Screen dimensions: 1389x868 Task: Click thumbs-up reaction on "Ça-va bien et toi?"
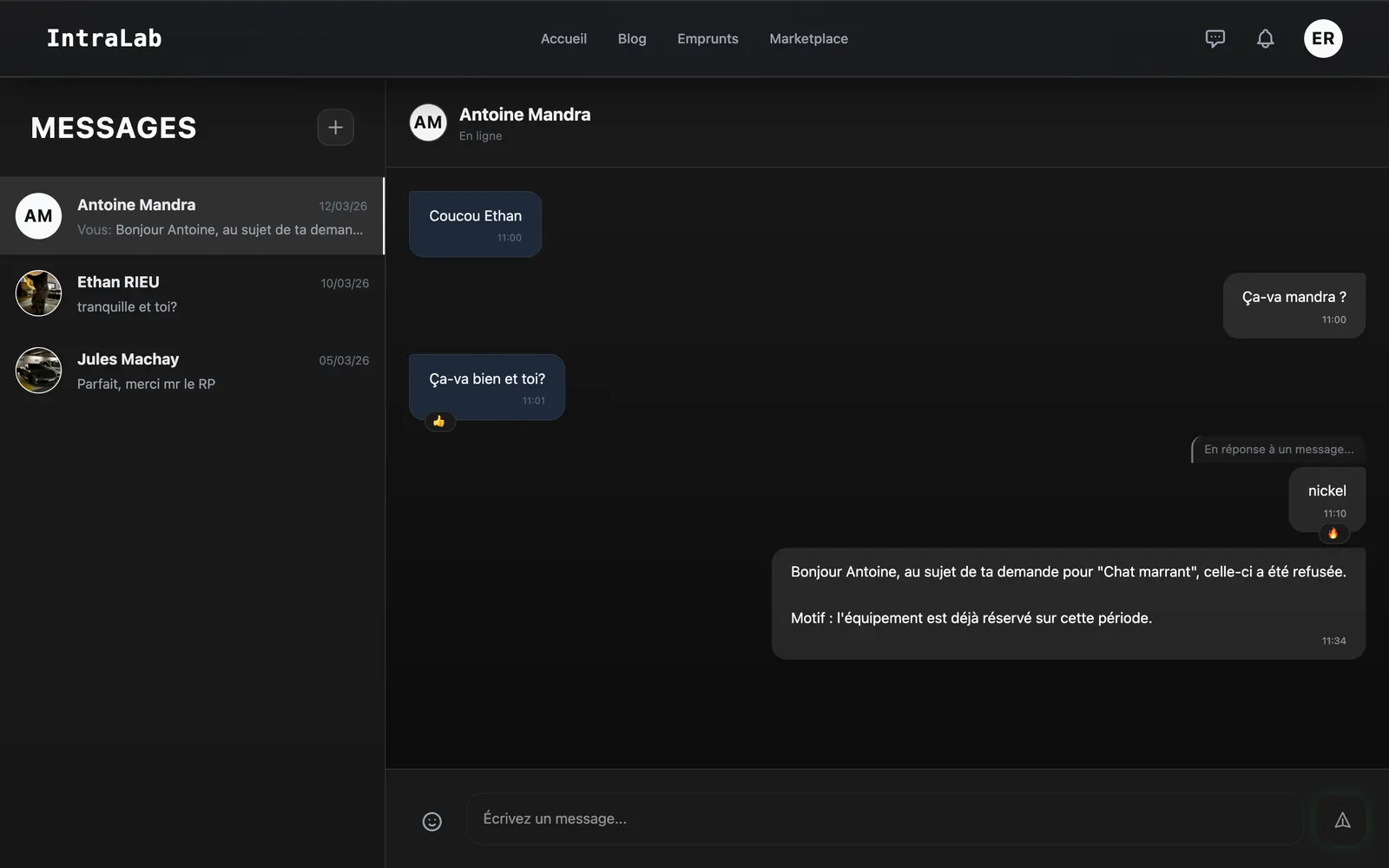point(439,421)
